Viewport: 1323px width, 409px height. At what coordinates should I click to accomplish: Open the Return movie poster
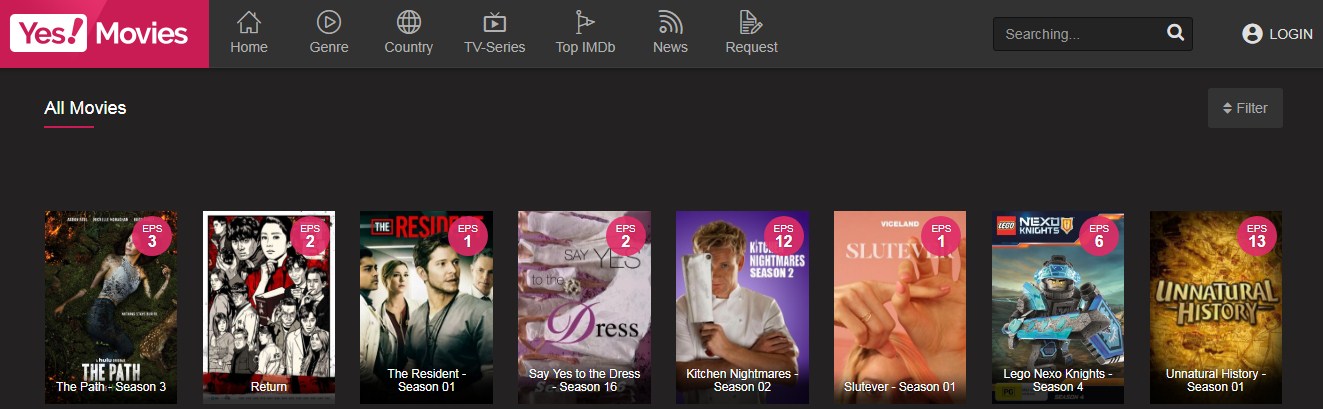(x=269, y=307)
